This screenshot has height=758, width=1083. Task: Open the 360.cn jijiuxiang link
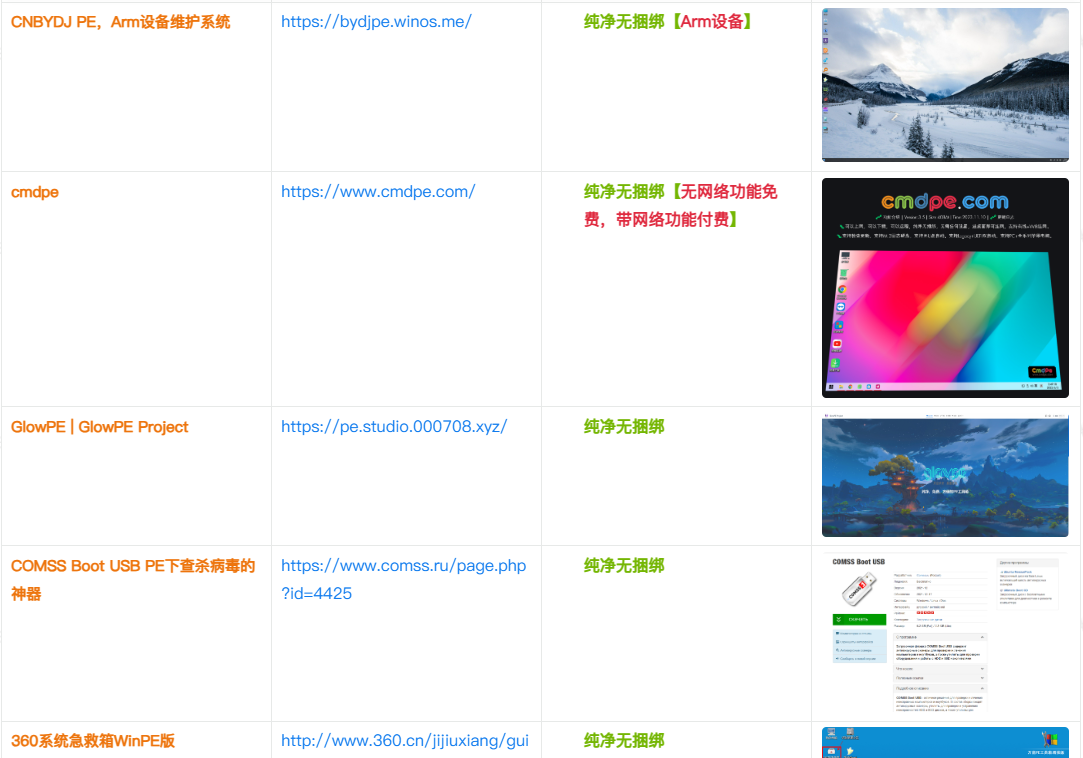click(405, 741)
